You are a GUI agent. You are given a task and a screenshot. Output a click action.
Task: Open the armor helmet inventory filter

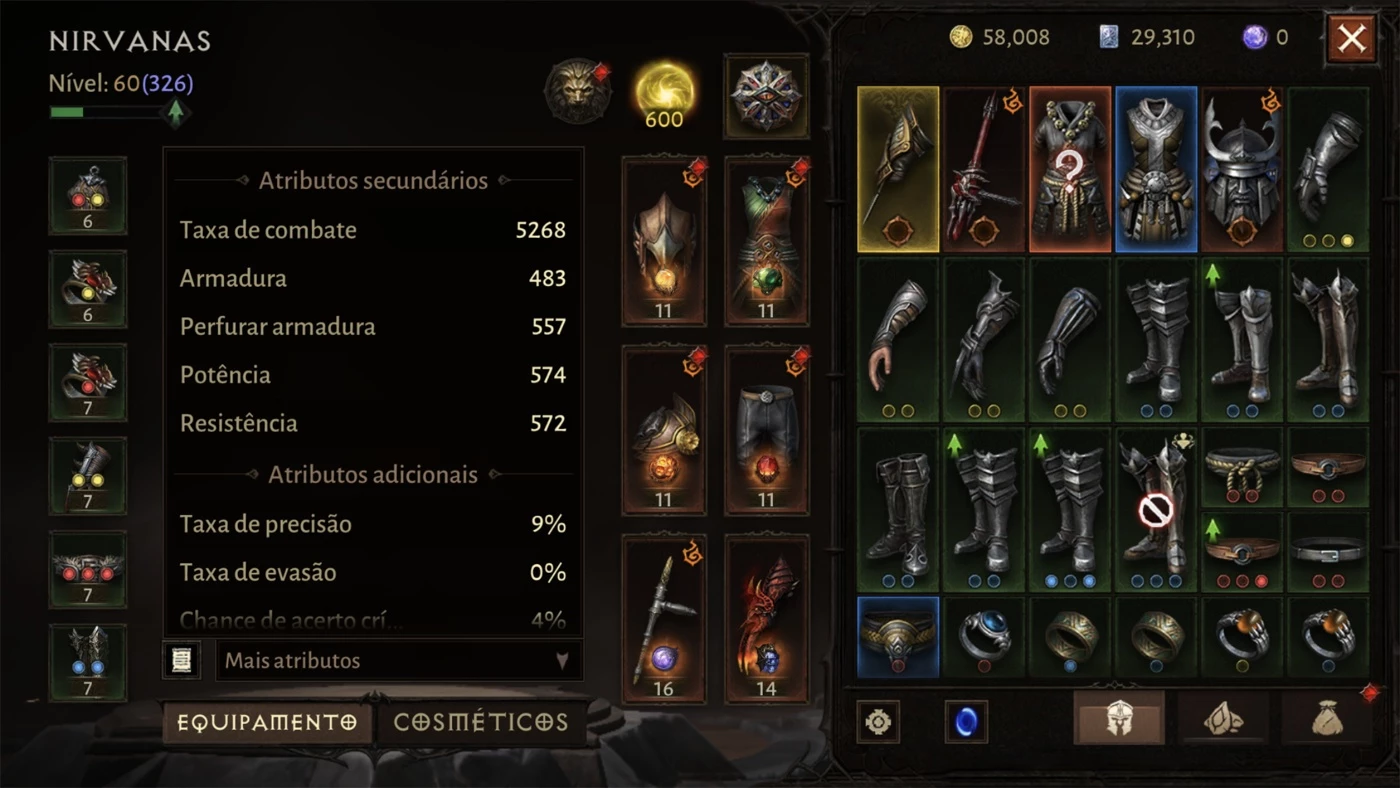click(1119, 718)
